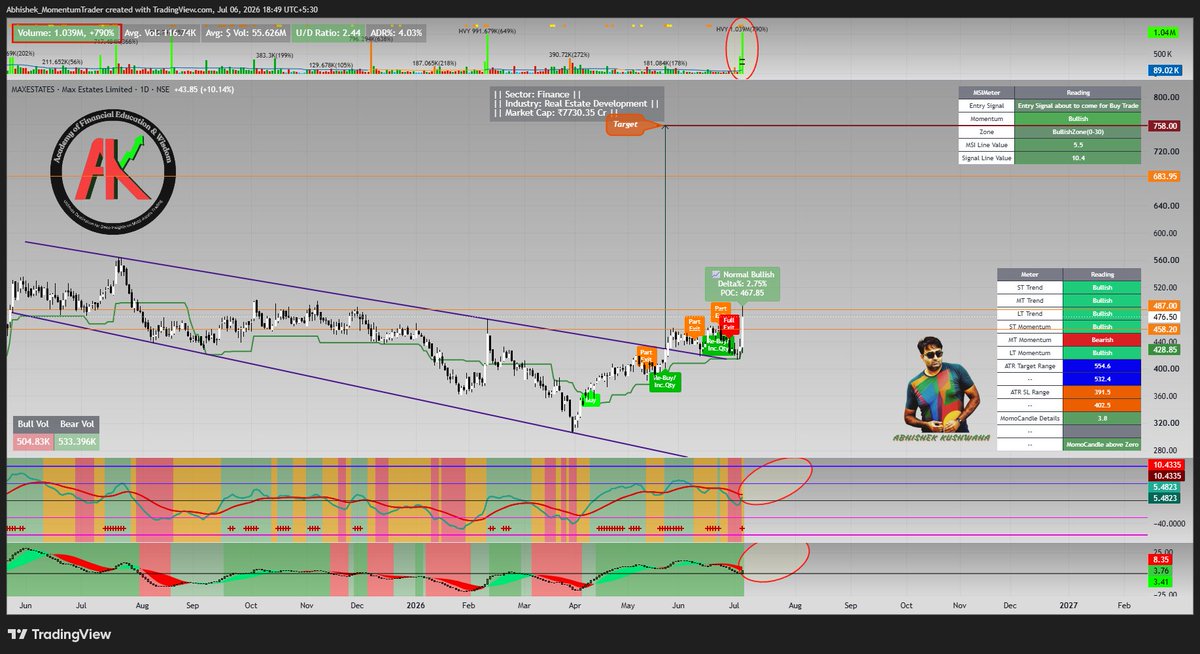Select the blue 532.4 ATR target value
The width and height of the screenshot is (1200, 654).
1101,379
